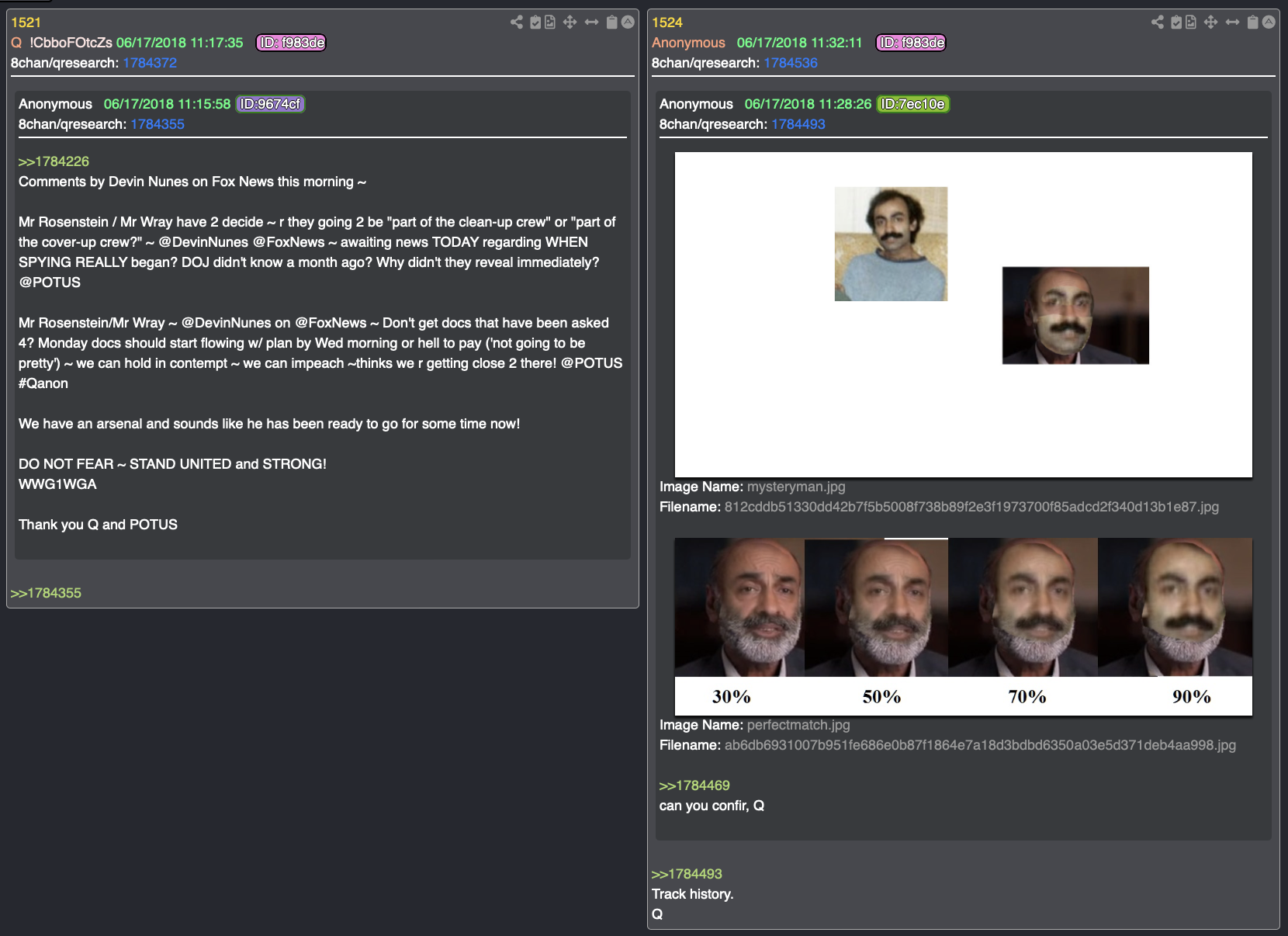Viewport: 1288px width, 936px height.
Task: Click the 812cddb5... filename hash
Action: [971, 507]
